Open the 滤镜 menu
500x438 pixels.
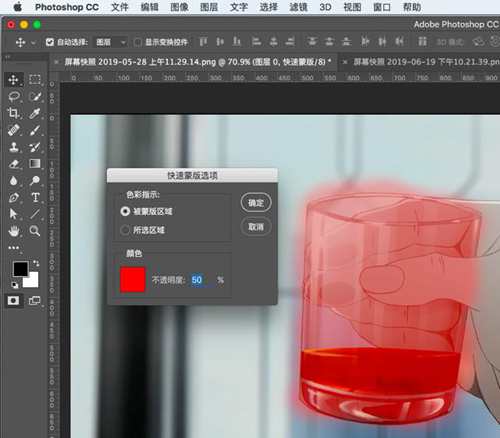(x=298, y=7)
